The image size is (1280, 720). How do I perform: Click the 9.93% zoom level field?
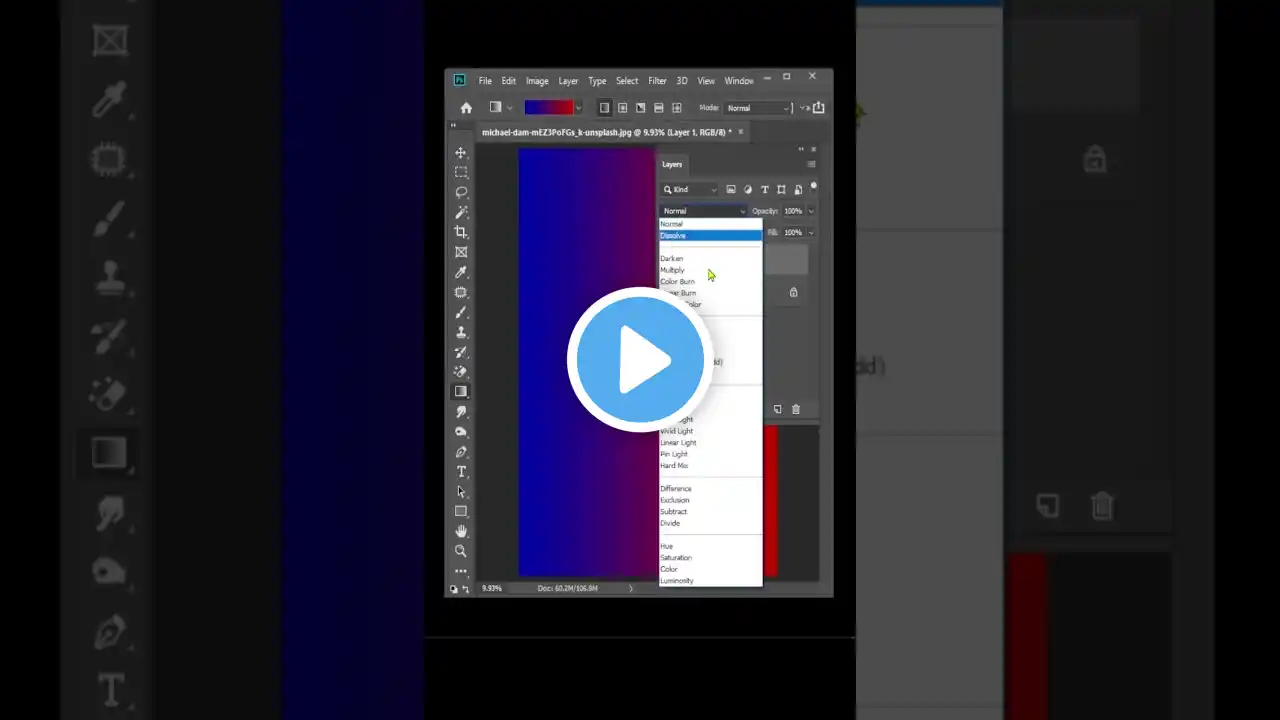coord(492,588)
